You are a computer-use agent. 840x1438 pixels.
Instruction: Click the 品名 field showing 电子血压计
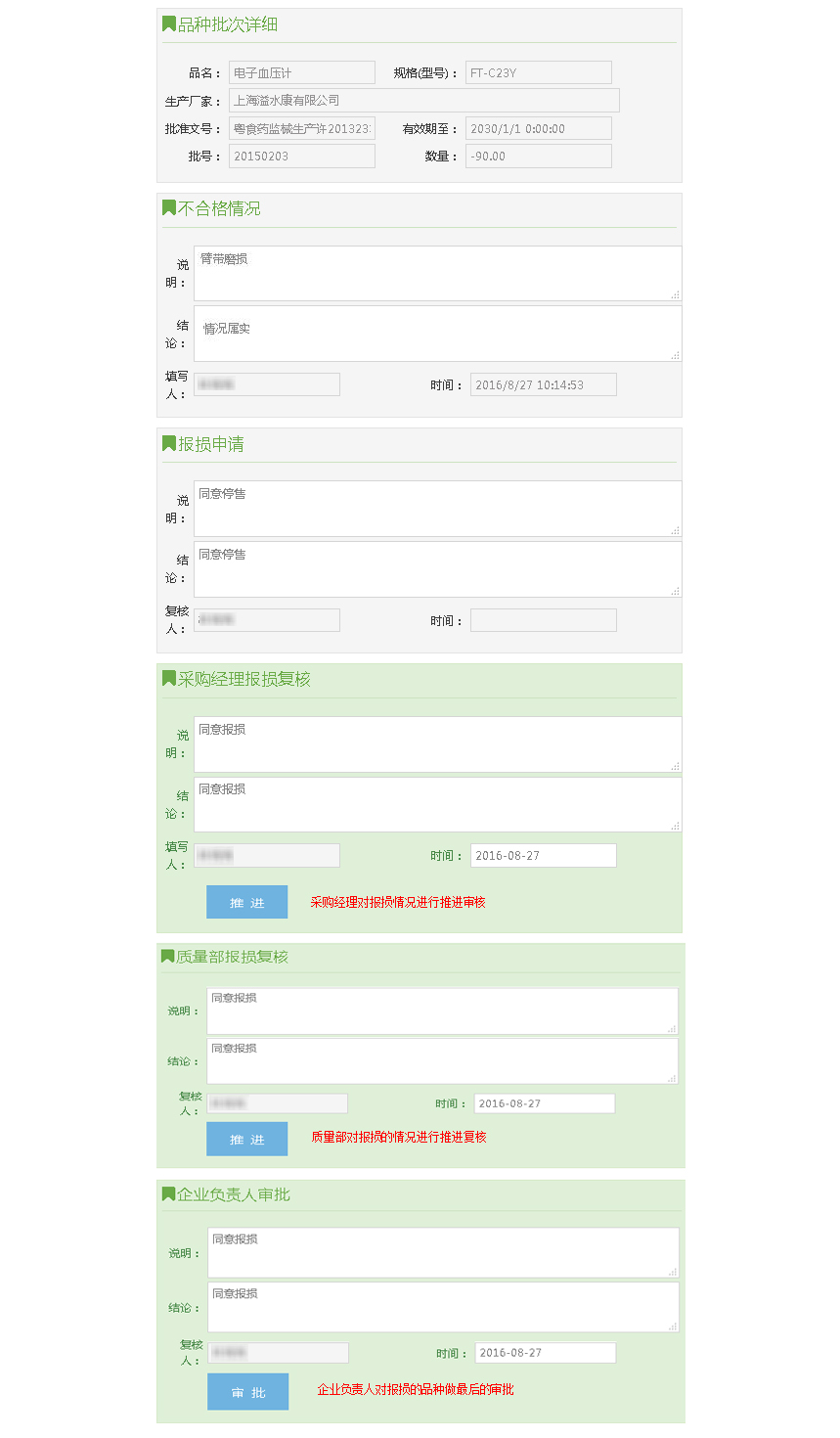pos(301,73)
